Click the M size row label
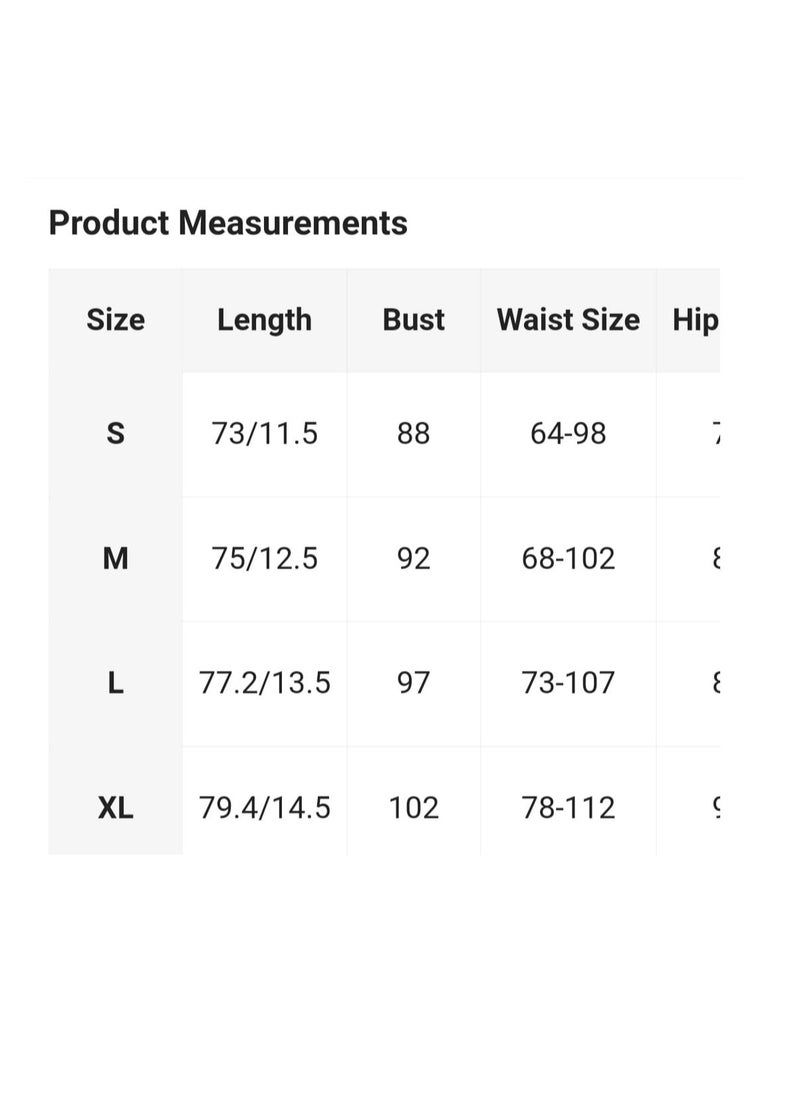 tap(115, 558)
